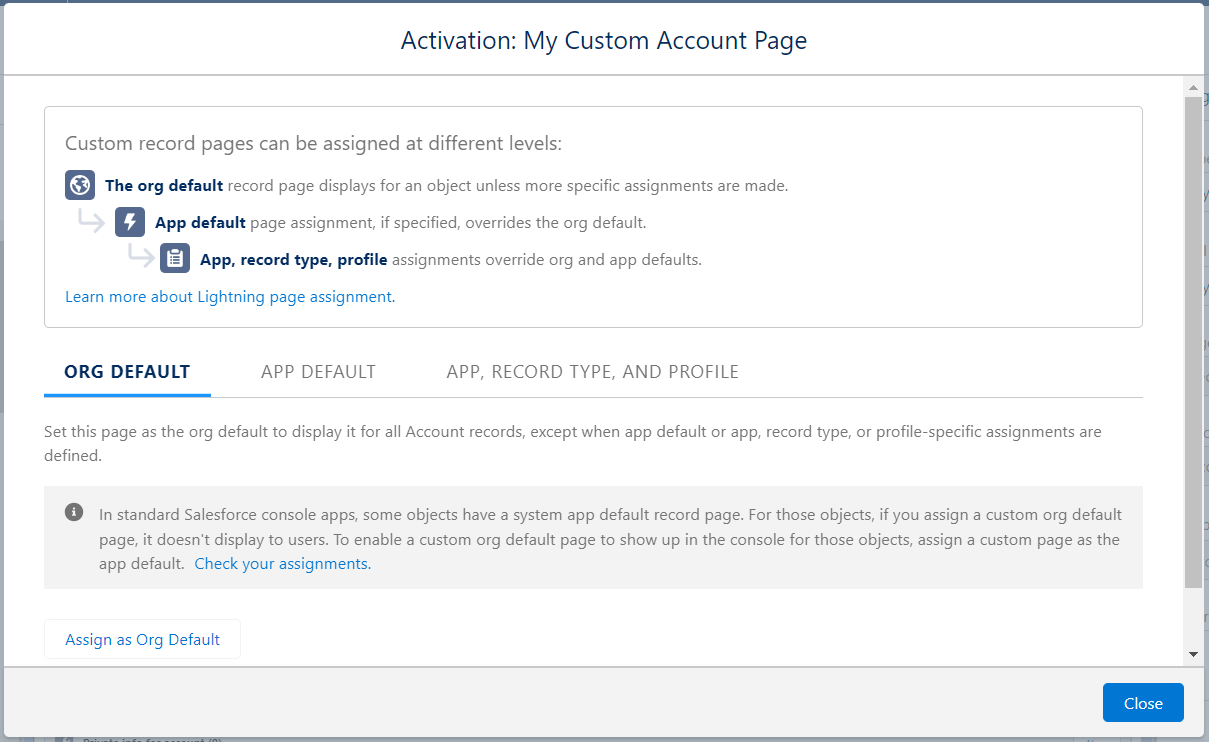Viewport: 1209px width, 742px height.
Task: Click the clipboard record type profile icon
Action: [x=175, y=259]
